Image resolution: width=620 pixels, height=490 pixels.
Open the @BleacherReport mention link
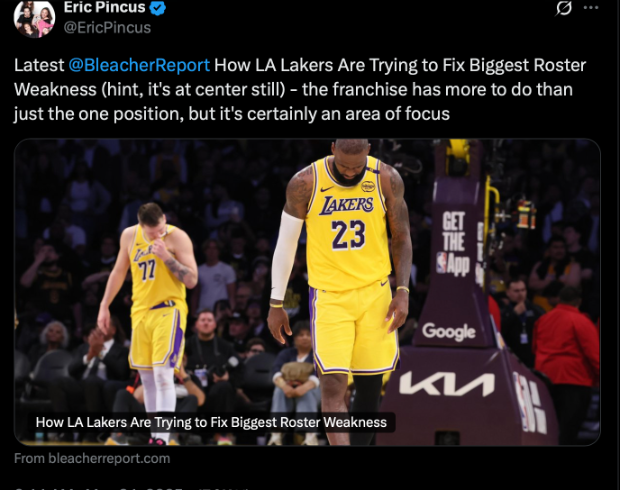(x=139, y=65)
